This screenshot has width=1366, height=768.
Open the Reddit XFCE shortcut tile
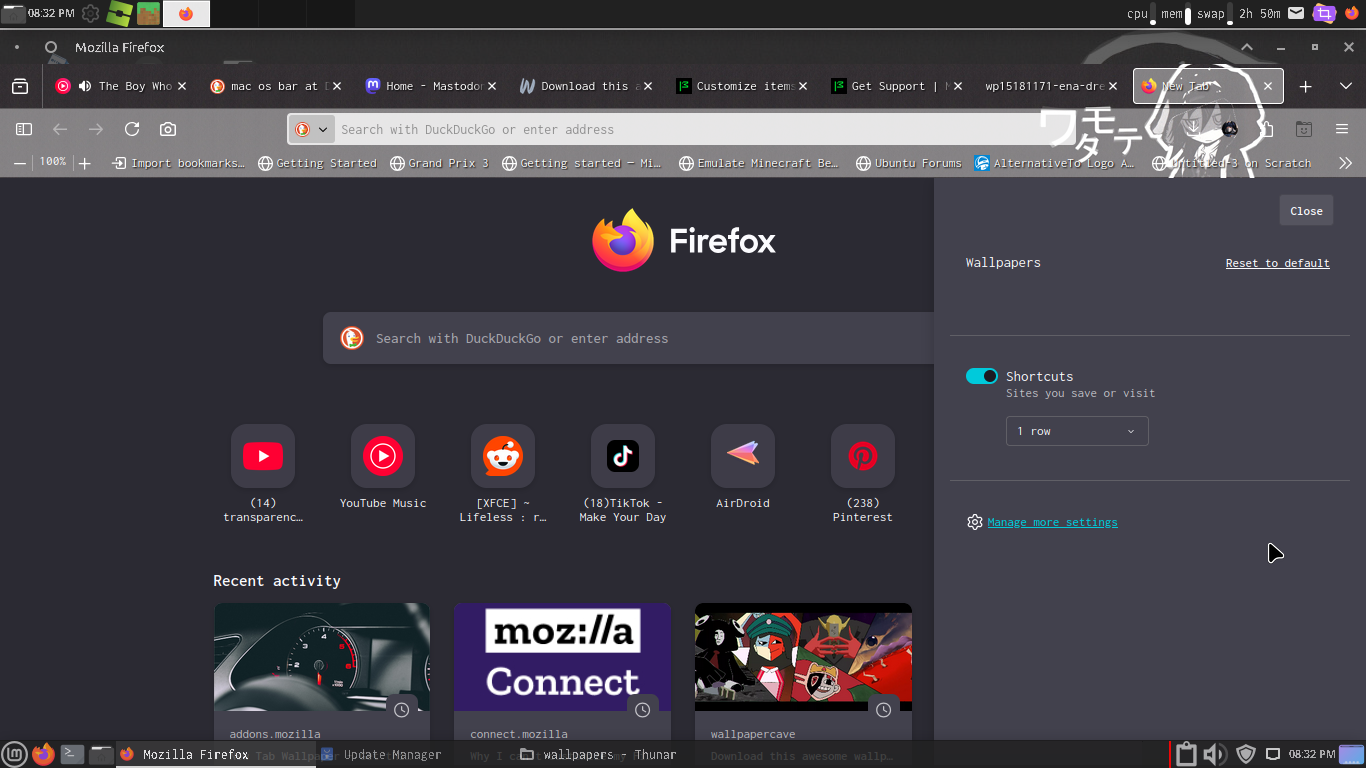[503, 456]
